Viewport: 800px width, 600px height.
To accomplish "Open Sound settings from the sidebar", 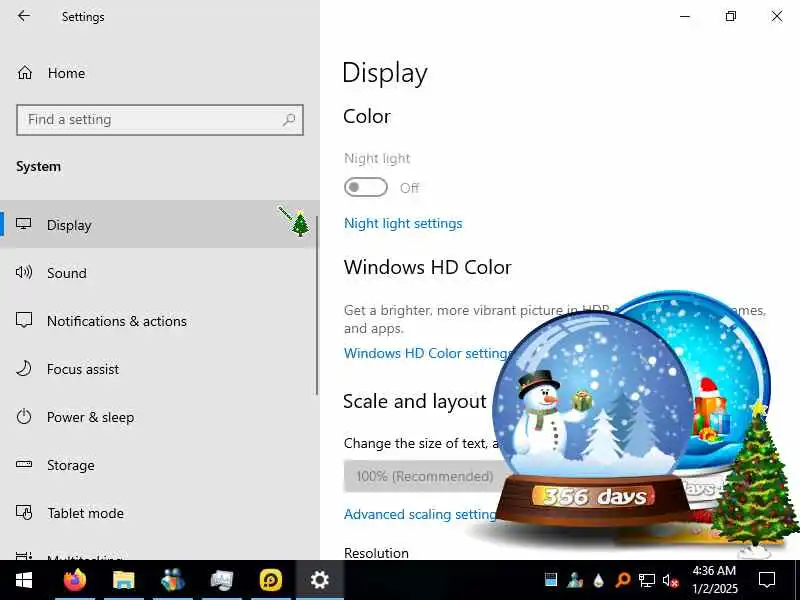I will click(160, 272).
